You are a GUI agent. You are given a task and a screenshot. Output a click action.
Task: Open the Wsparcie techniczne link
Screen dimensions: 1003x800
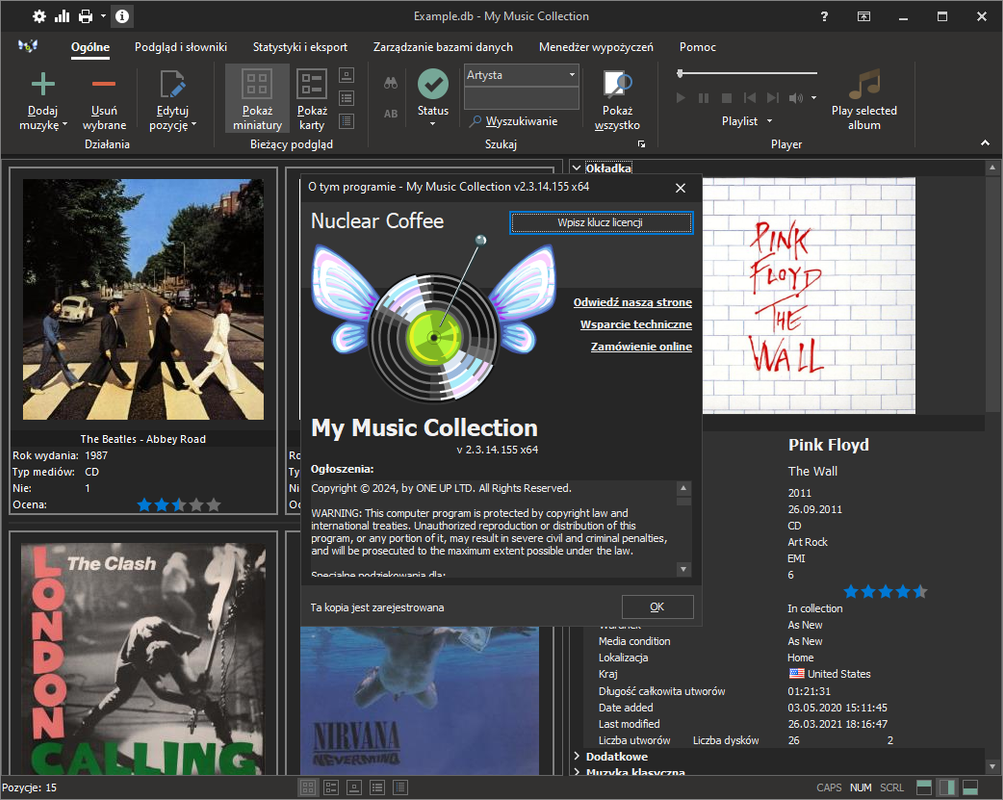tap(636, 324)
